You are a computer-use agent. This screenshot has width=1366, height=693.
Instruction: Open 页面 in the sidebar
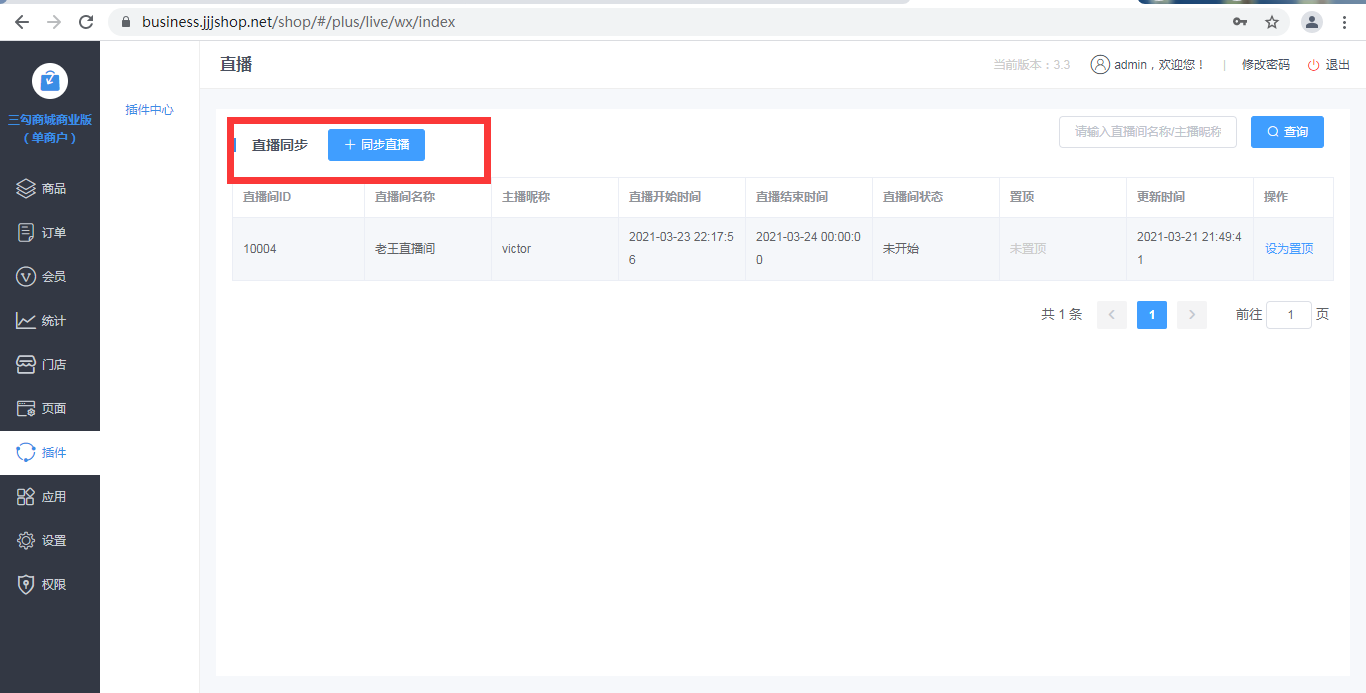click(x=50, y=408)
